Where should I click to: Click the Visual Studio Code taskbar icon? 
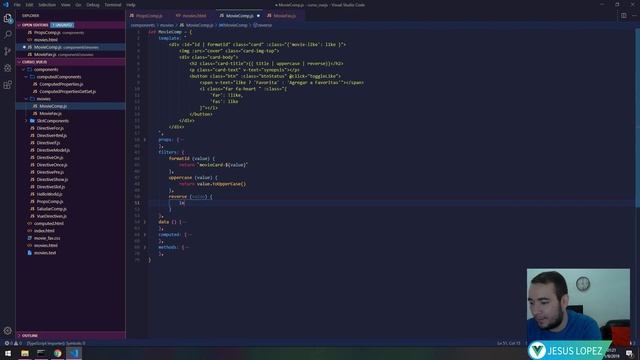point(74,353)
